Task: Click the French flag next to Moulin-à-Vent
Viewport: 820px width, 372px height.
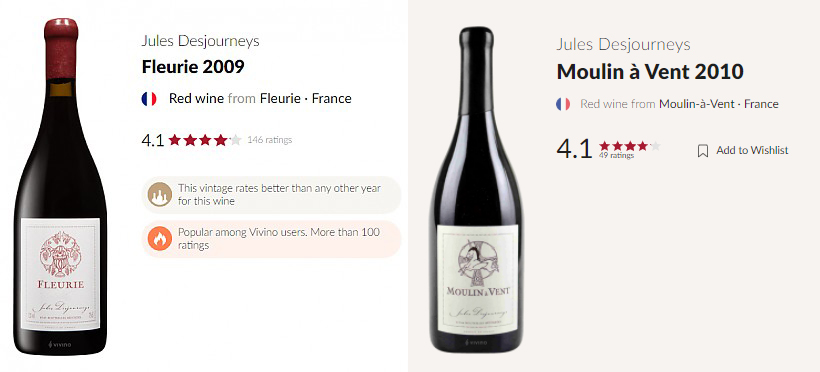Action: (x=563, y=104)
